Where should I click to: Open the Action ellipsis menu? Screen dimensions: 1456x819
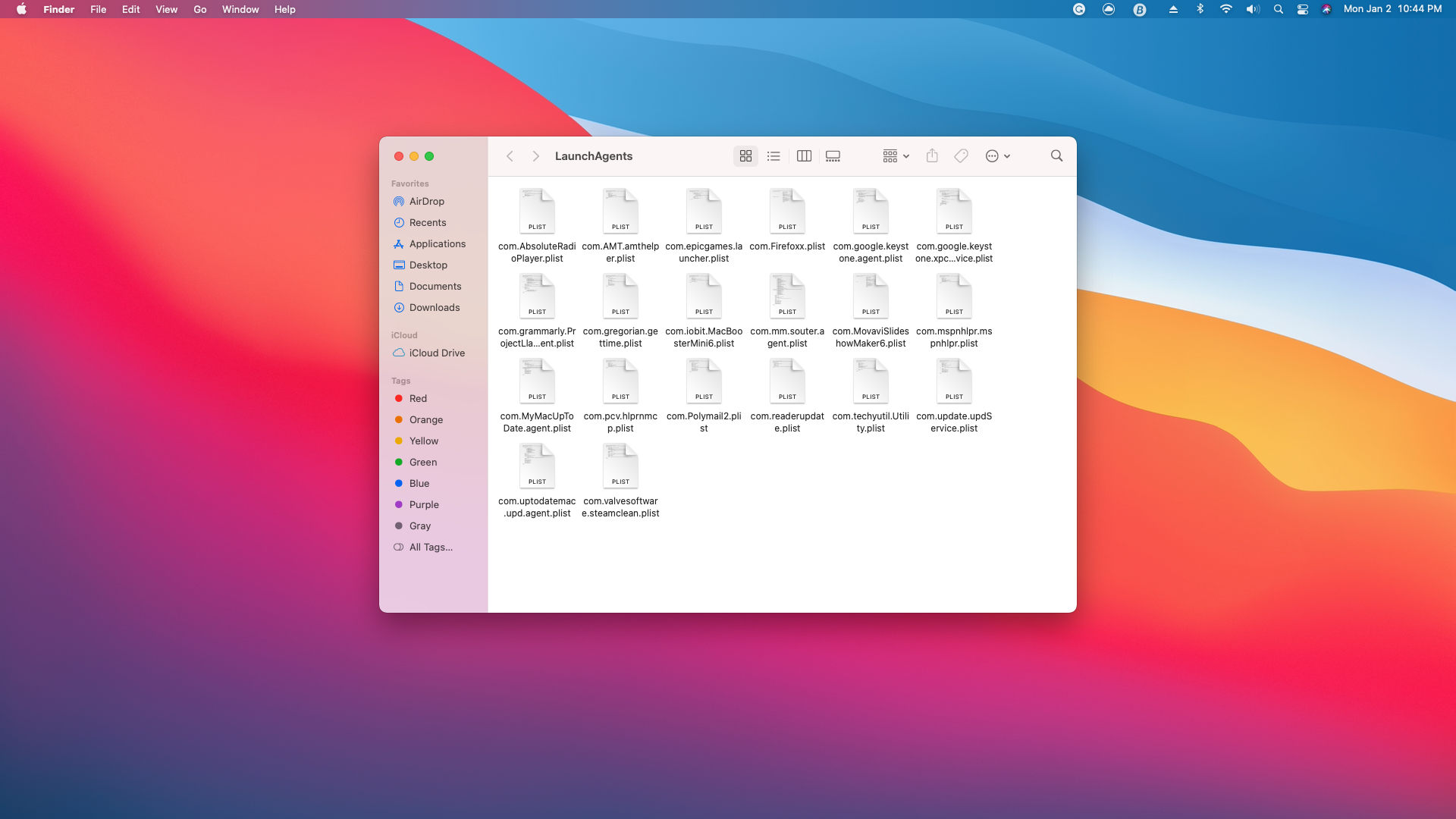[997, 156]
